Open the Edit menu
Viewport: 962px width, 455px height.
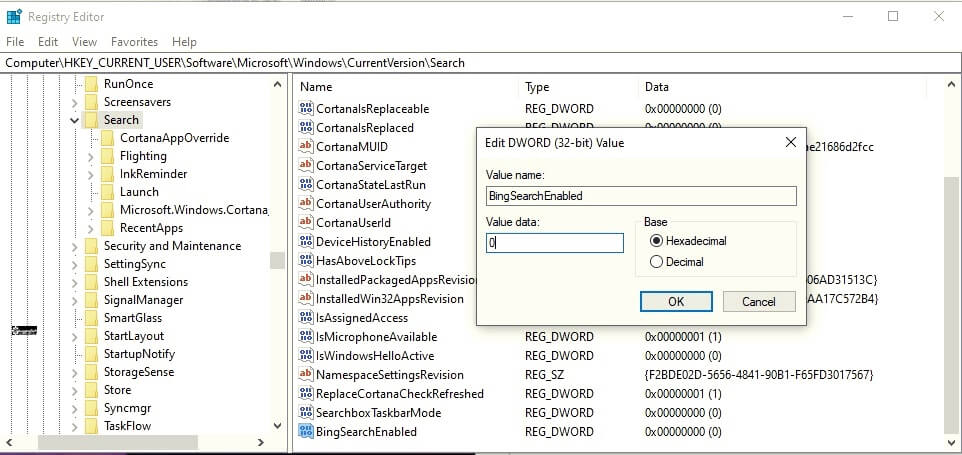point(48,42)
